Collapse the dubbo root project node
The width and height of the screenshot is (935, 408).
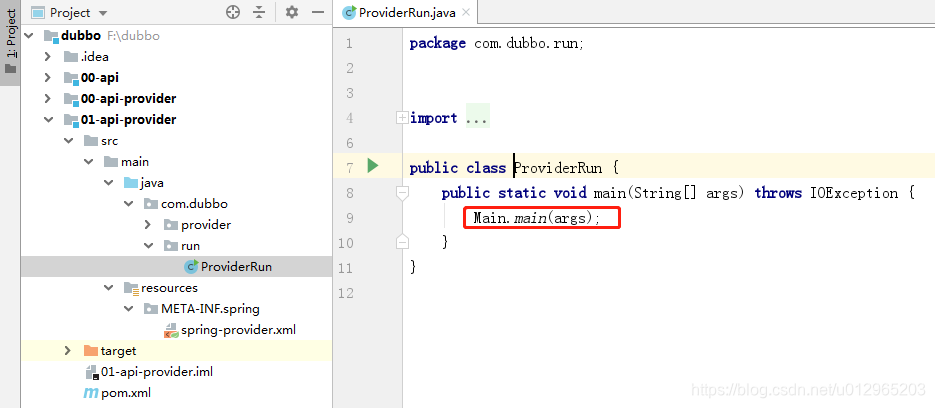(x=28, y=36)
